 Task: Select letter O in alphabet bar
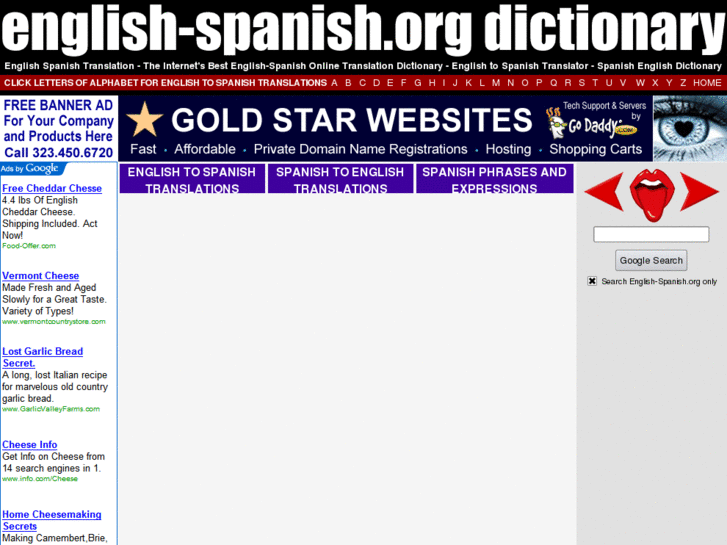[x=525, y=83]
